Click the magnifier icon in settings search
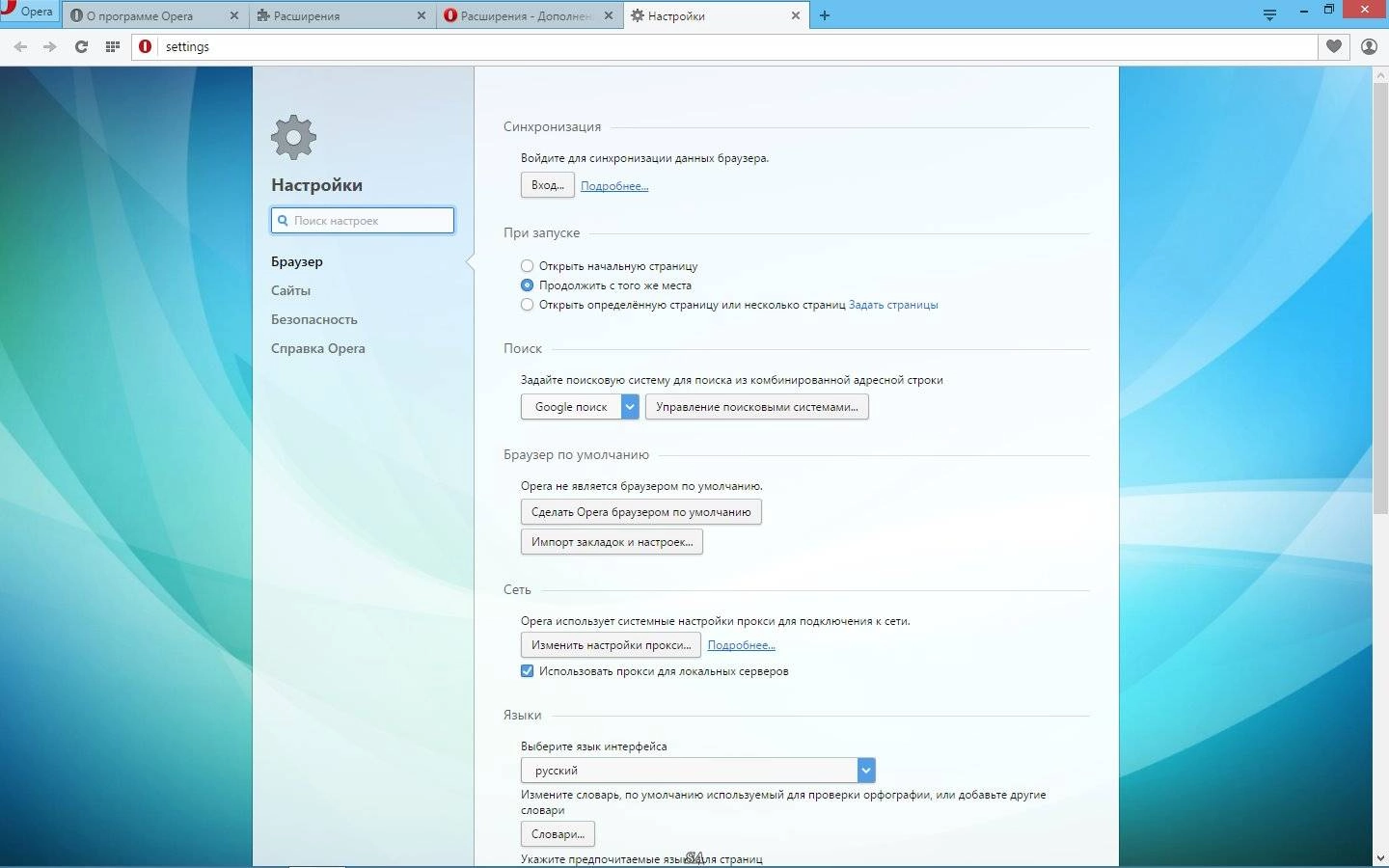This screenshot has width=1389, height=868. point(283,220)
